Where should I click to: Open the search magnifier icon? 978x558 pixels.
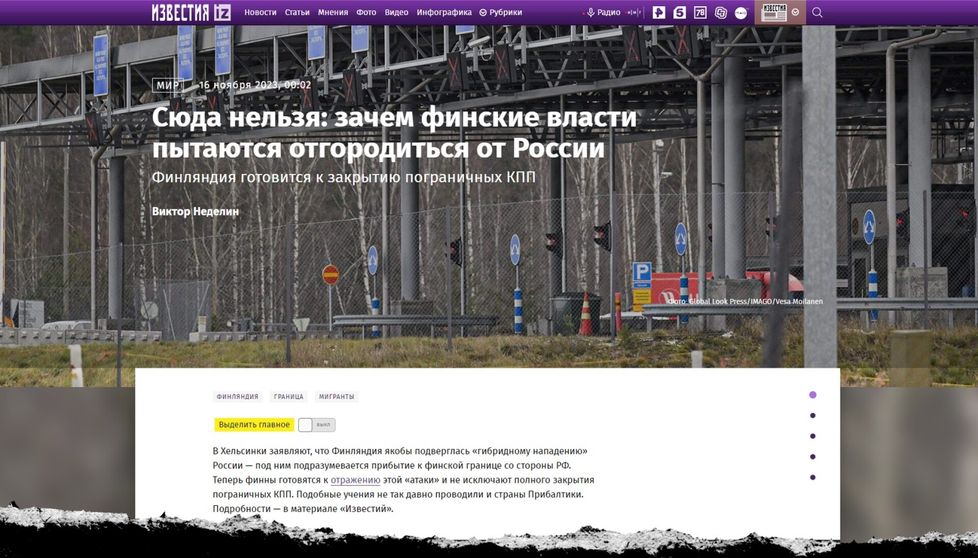[817, 12]
